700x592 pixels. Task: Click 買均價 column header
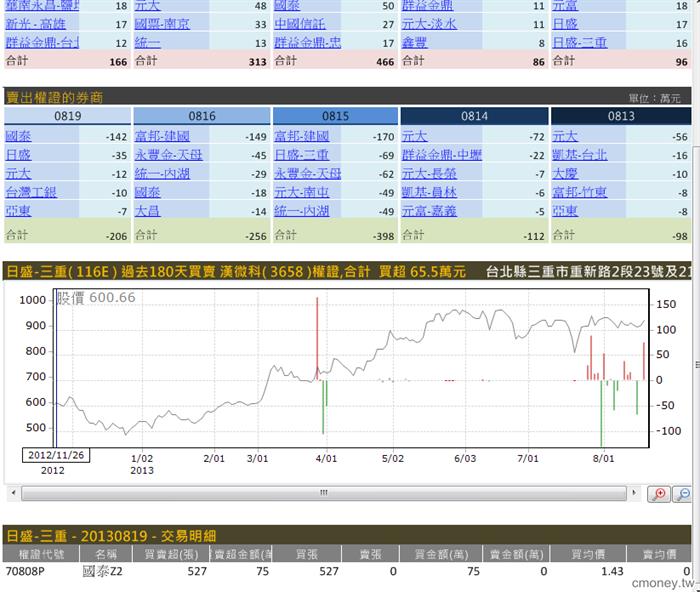click(x=588, y=554)
